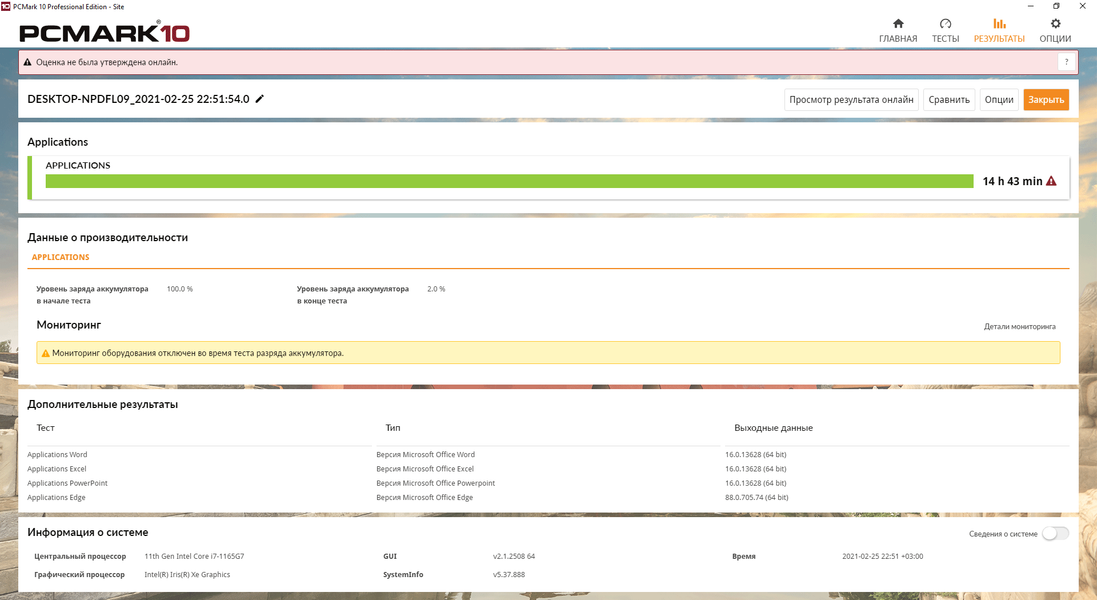Click the 100.0 % starting battery value

(x=180, y=289)
